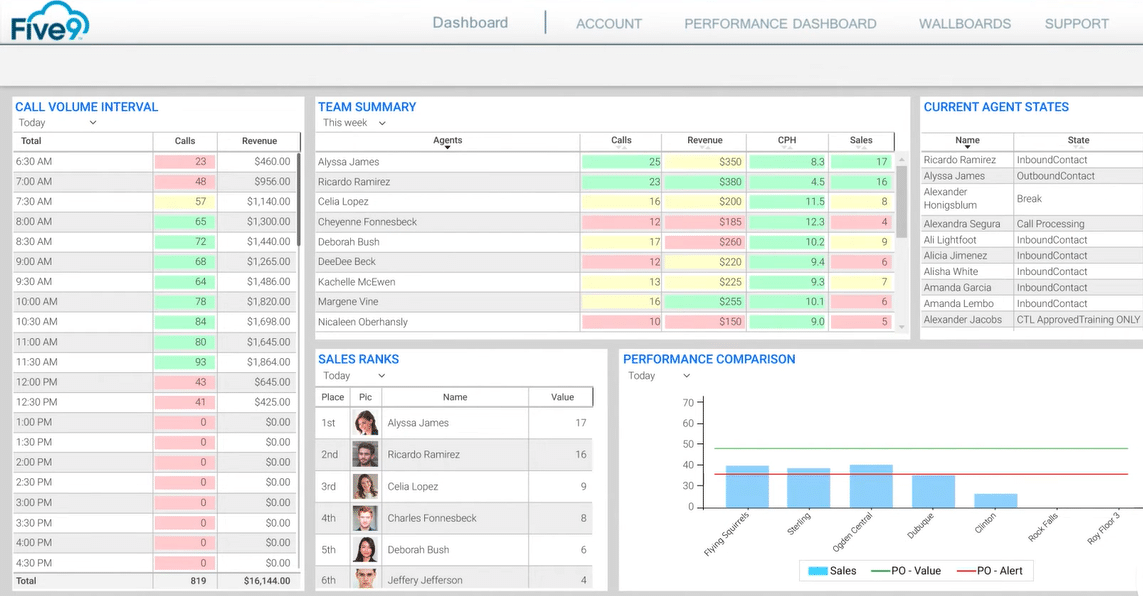Click Celia Lopez avatar in Sales Ranks
This screenshot has width=1143, height=596.
366,487
